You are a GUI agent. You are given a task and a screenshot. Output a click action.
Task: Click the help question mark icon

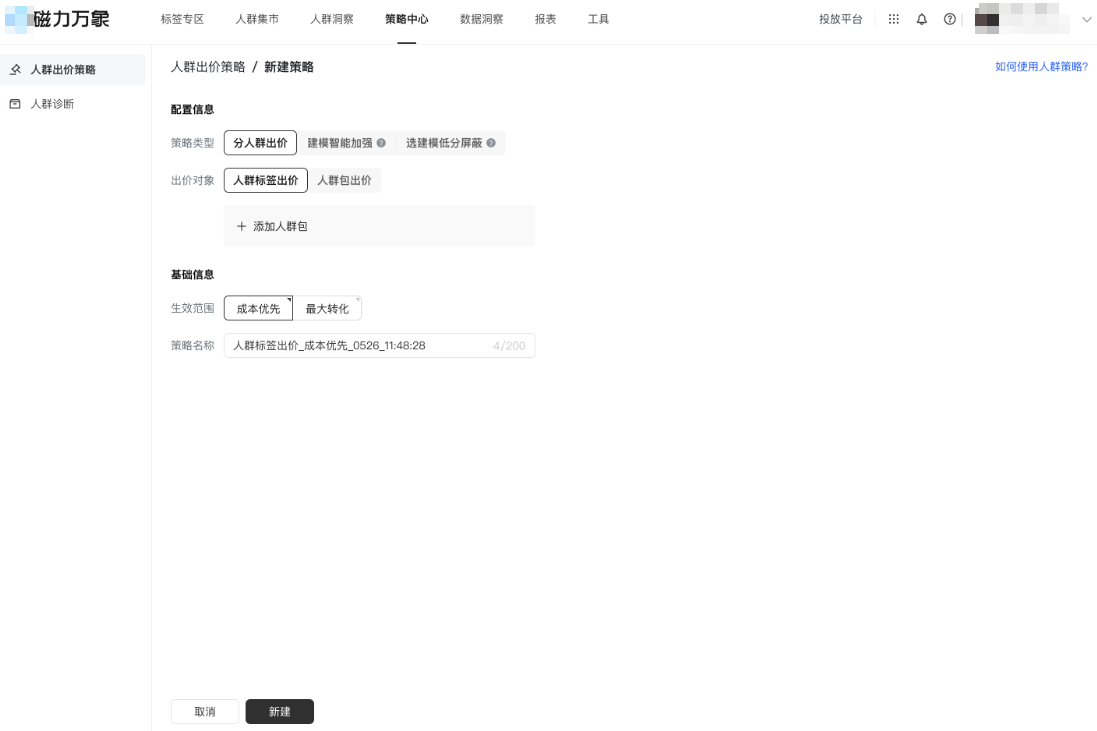click(x=949, y=20)
